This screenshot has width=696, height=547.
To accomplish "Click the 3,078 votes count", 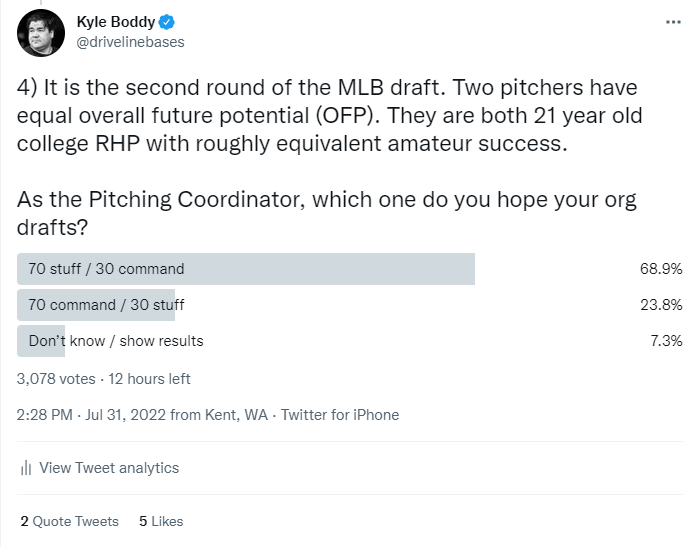I will 56,379.
